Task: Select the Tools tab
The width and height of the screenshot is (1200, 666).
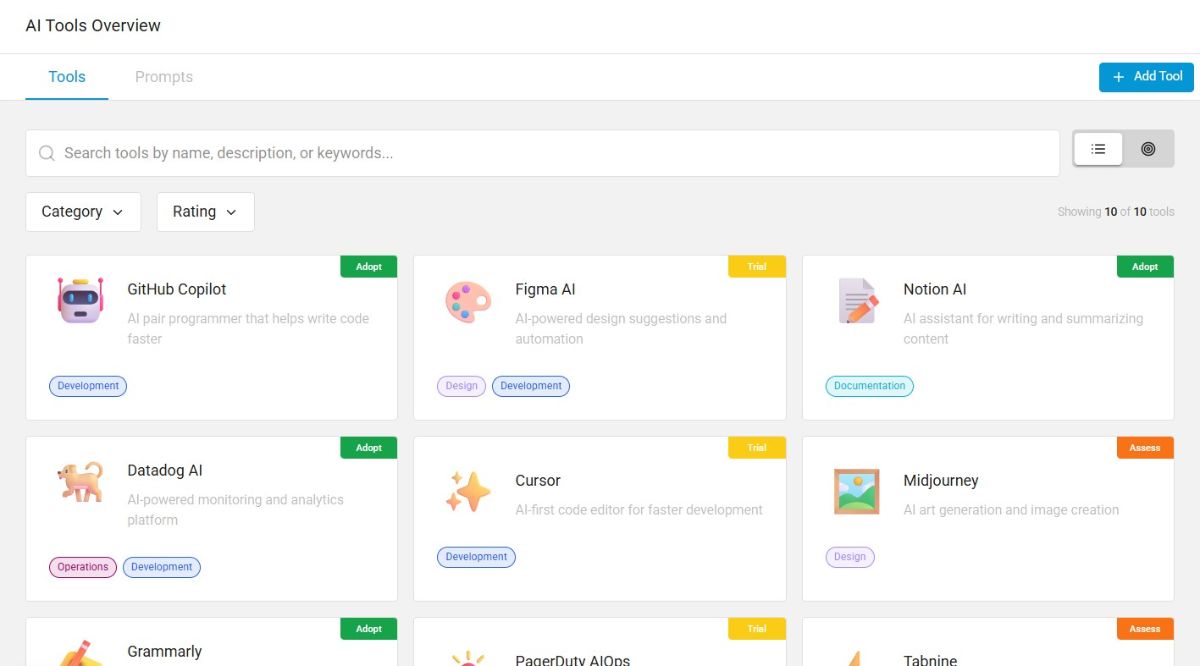Action: [67, 77]
